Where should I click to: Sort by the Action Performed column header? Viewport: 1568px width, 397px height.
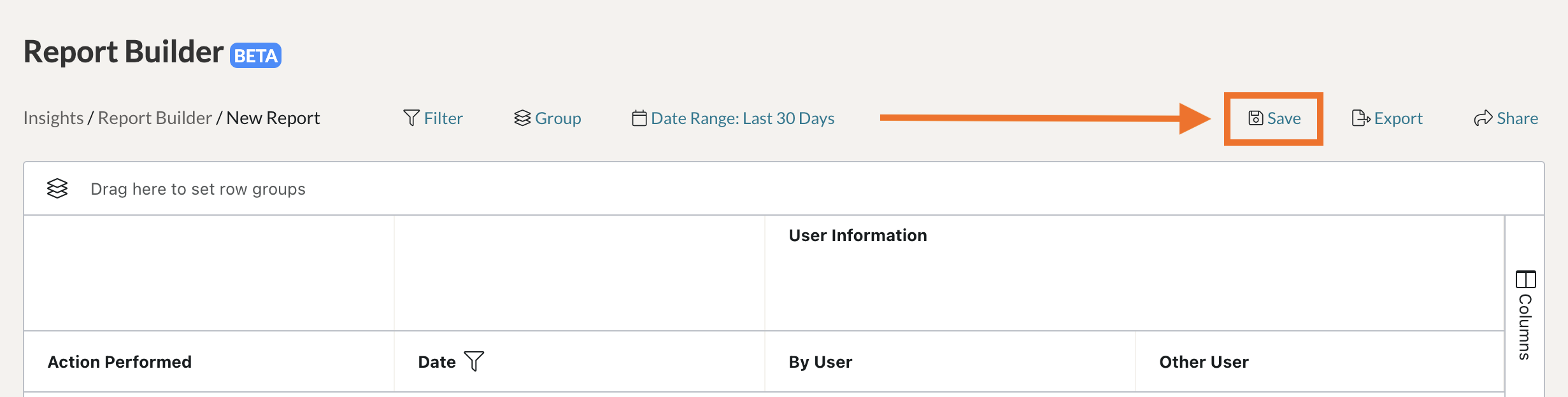(120, 362)
